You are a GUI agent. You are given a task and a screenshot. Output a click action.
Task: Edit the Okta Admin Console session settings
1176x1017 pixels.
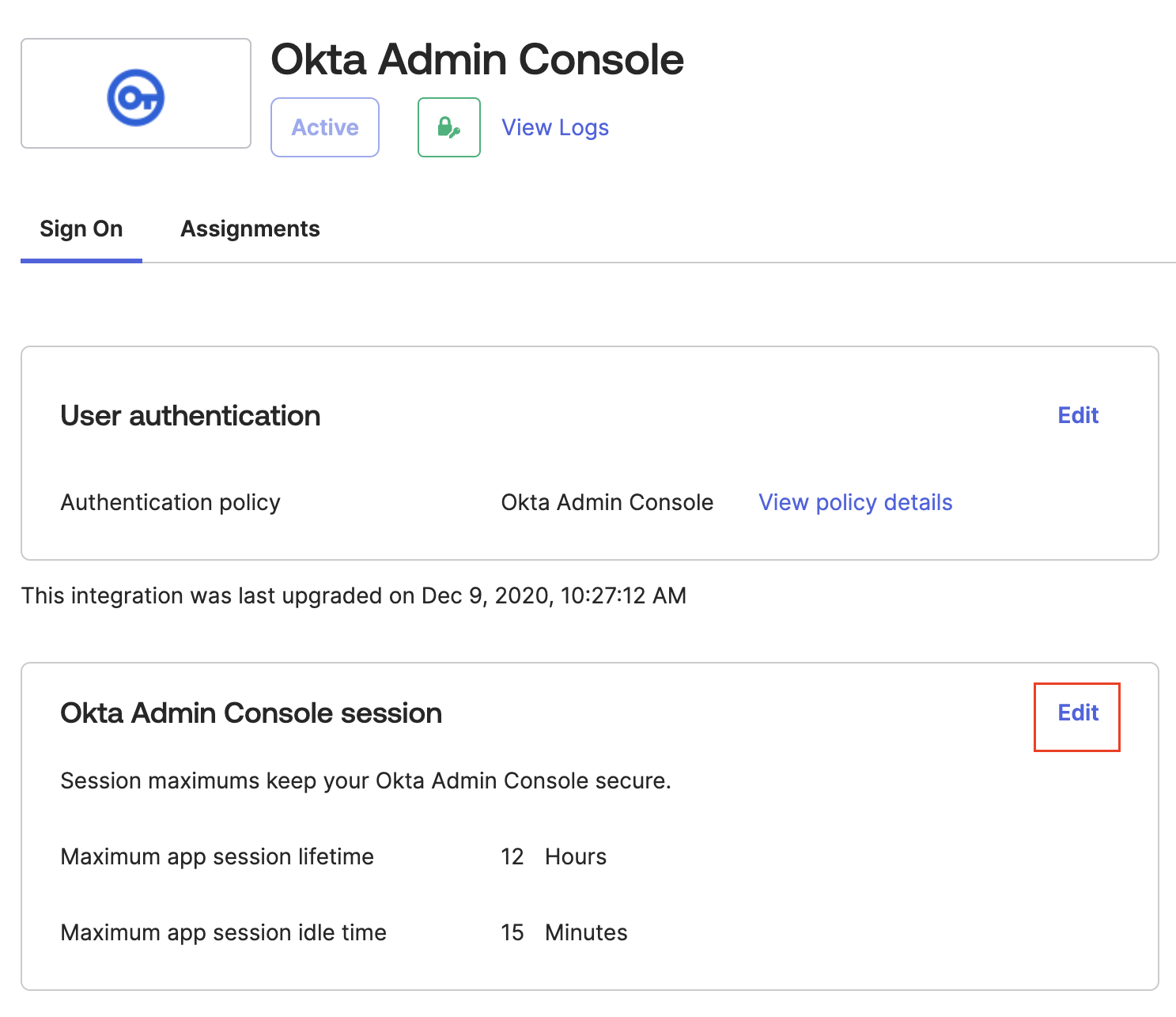(x=1078, y=713)
